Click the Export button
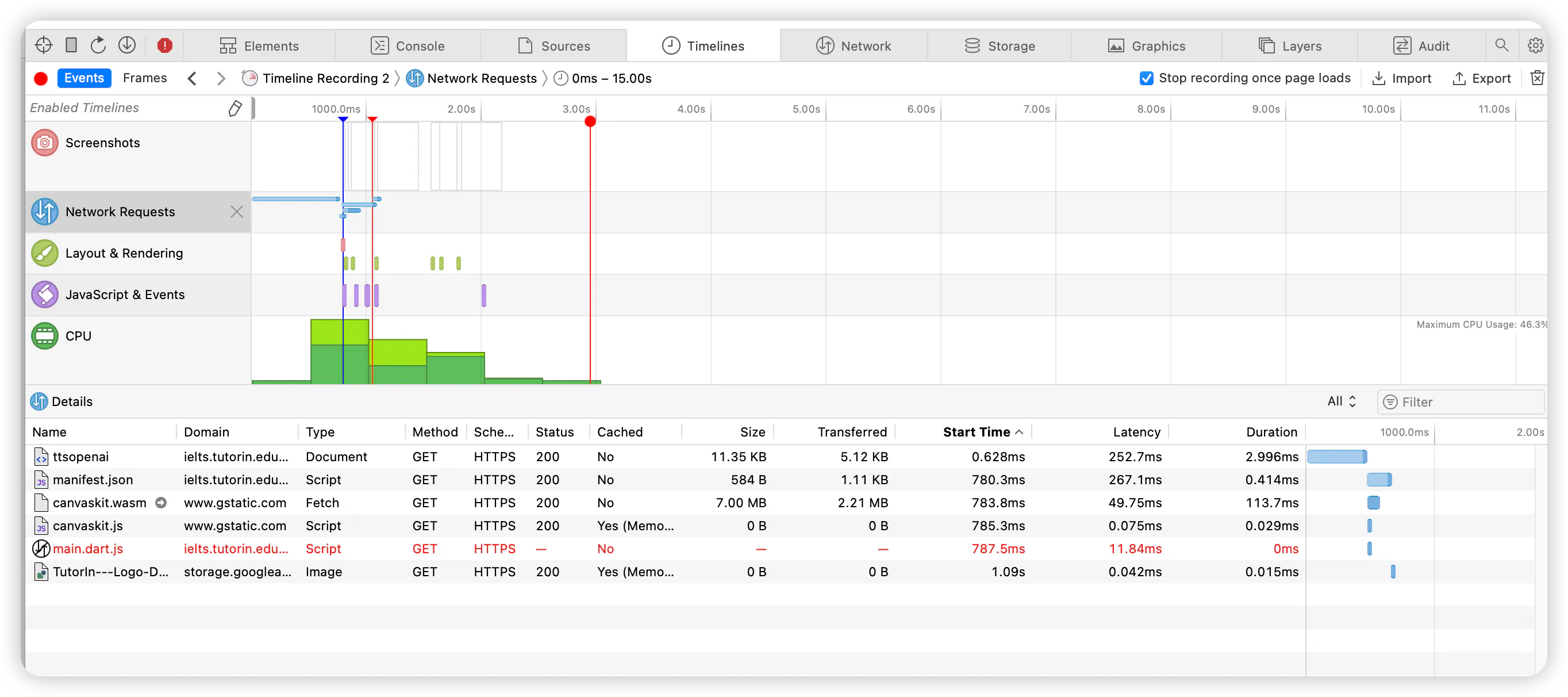The image size is (1568, 697). tap(1482, 78)
